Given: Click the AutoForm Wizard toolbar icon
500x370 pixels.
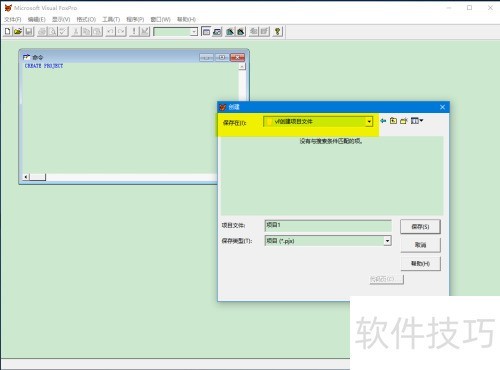Looking at the screenshot, I should click(x=254, y=32).
